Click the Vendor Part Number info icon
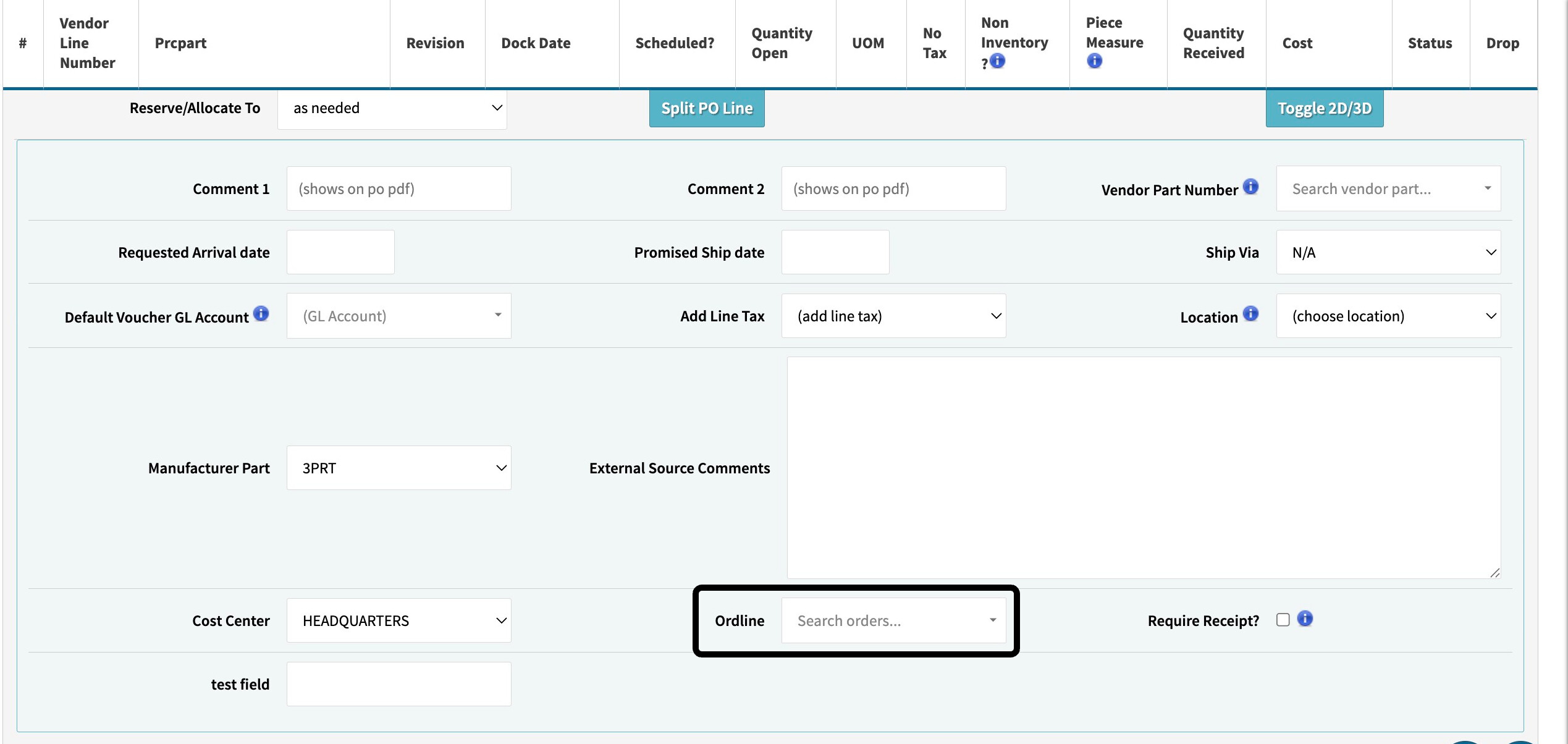The height and width of the screenshot is (744, 1568). 1250,187
